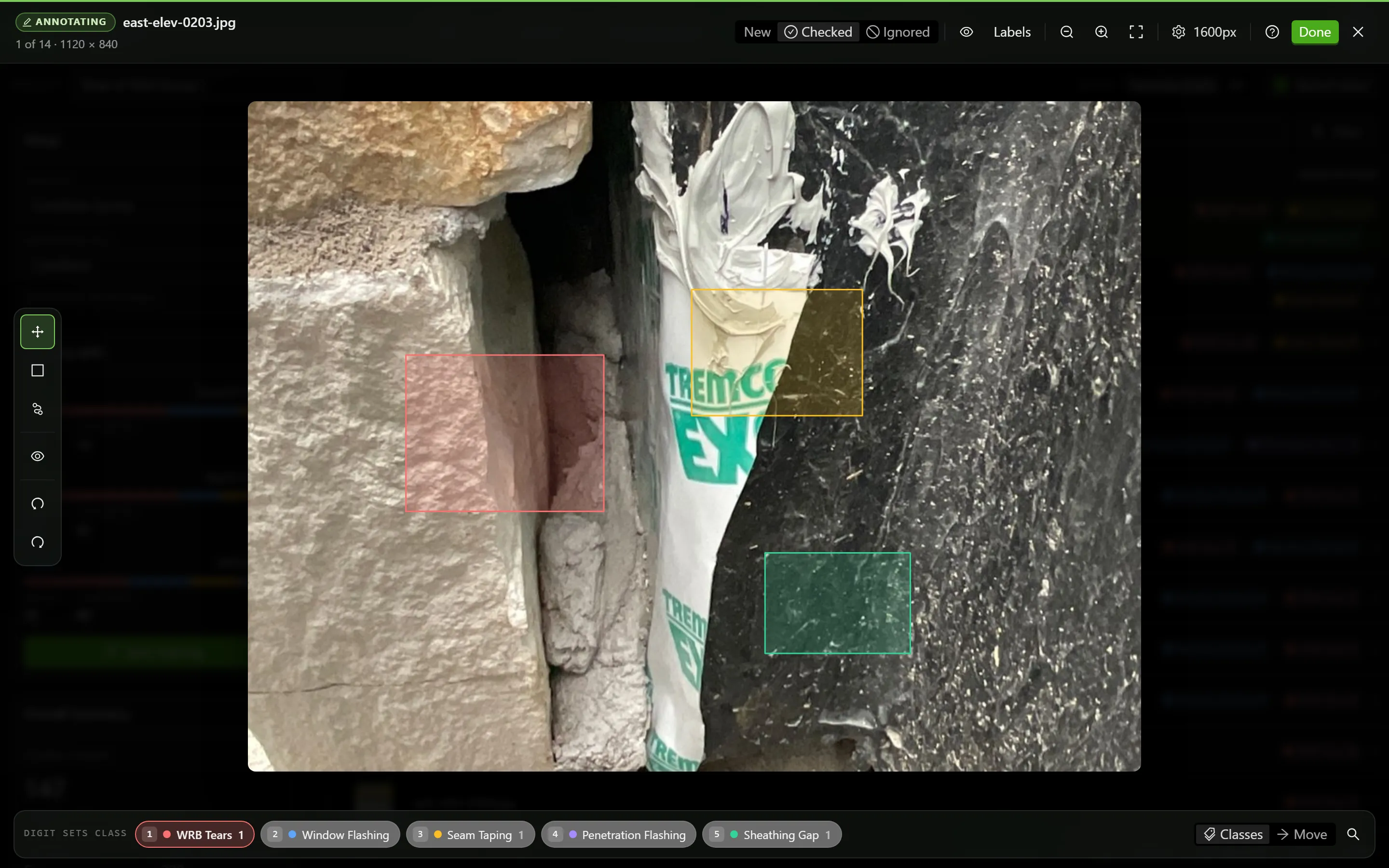Click the undo arrow icon
Viewport: 1389px width, 868px height.
pyautogui.click(x=37, y=504)
